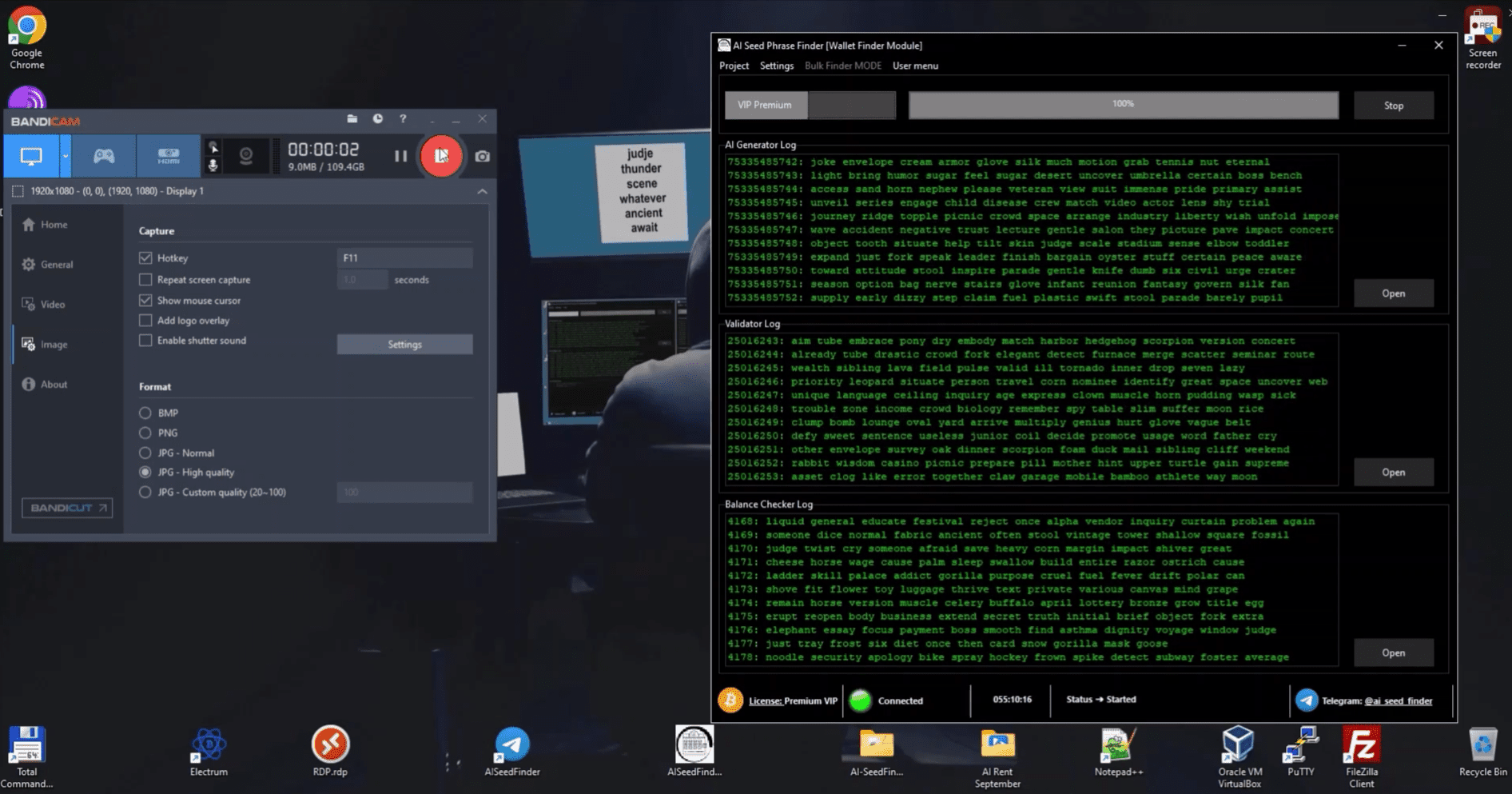Click the 100% progress bar

pos(1123,105)
